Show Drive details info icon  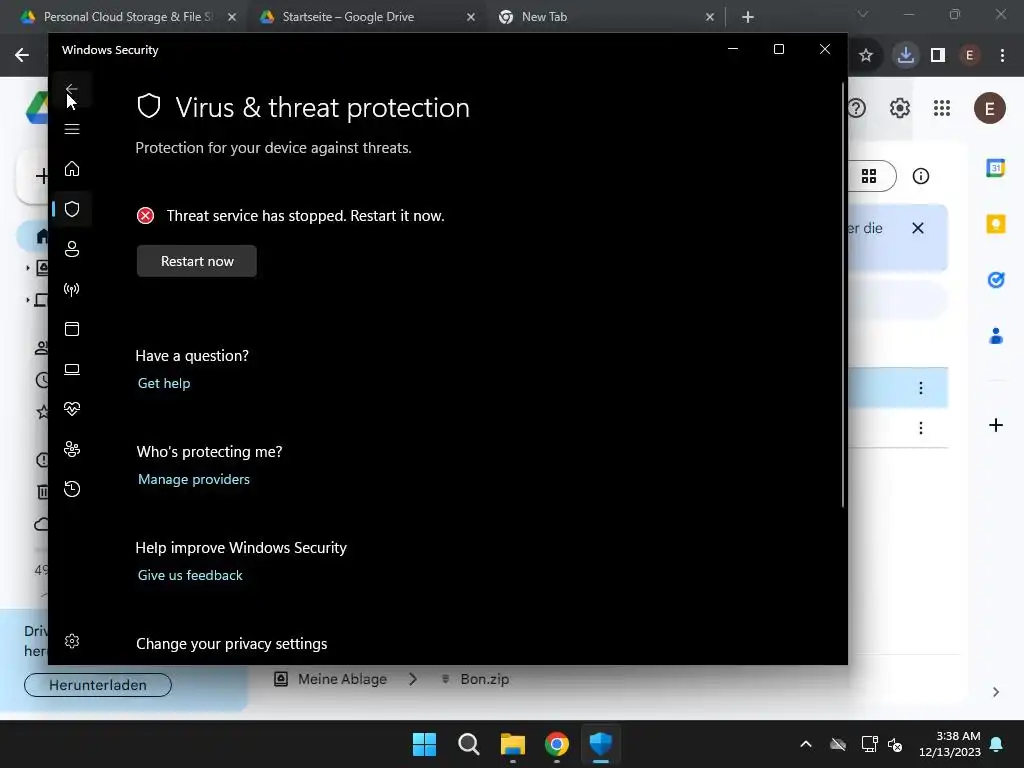pos(921,176)
